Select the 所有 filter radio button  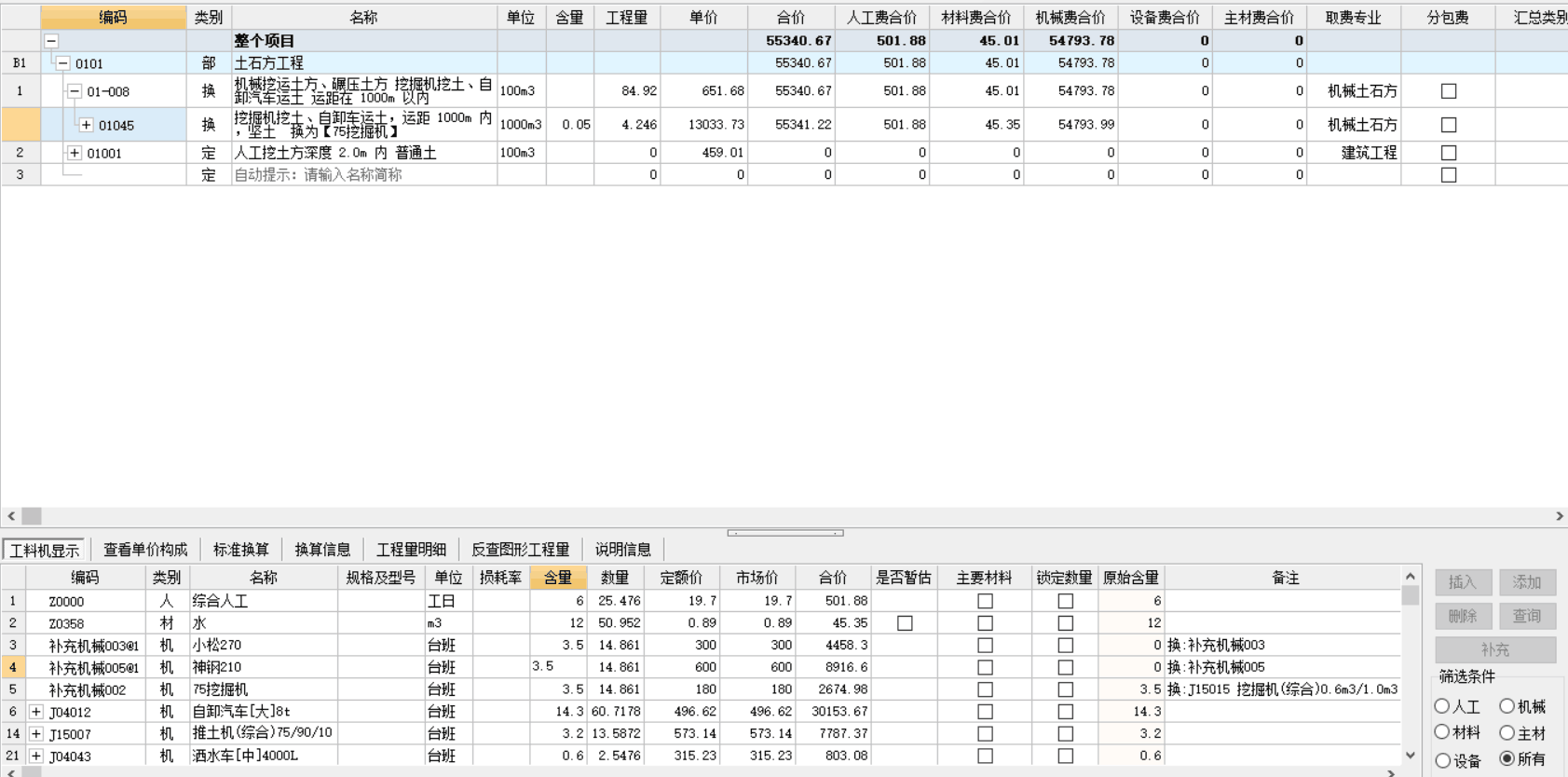(1507, 759)
